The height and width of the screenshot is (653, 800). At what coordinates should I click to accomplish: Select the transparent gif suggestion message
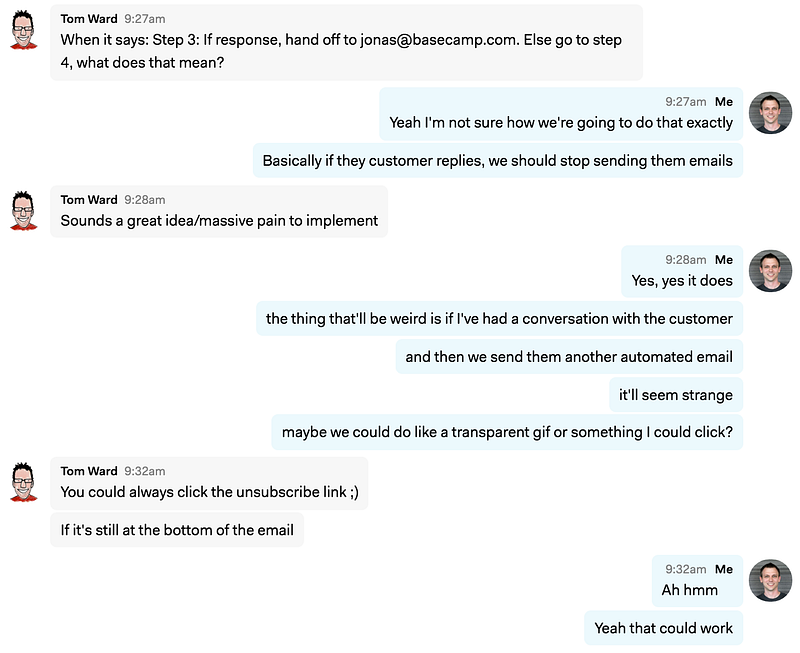[x=507, y=432]
